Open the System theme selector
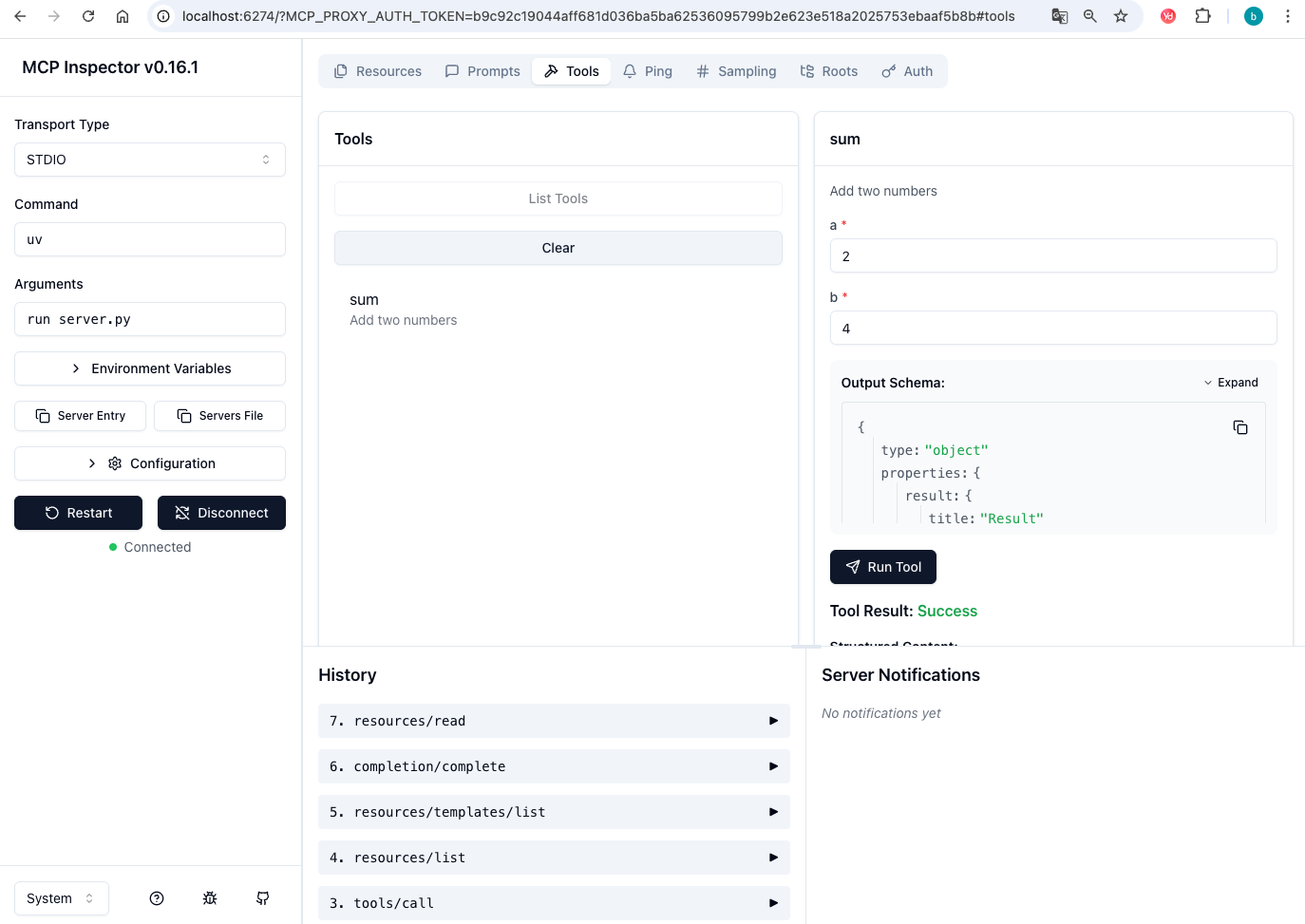 click(61, 897)
